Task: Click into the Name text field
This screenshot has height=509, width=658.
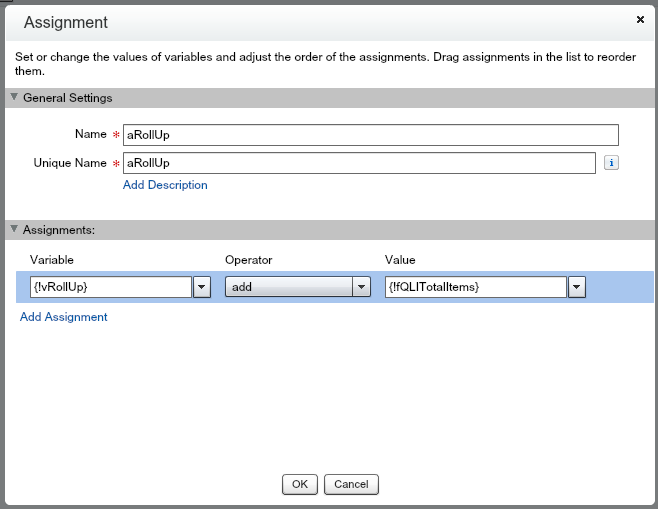Action: coord(369,135)
